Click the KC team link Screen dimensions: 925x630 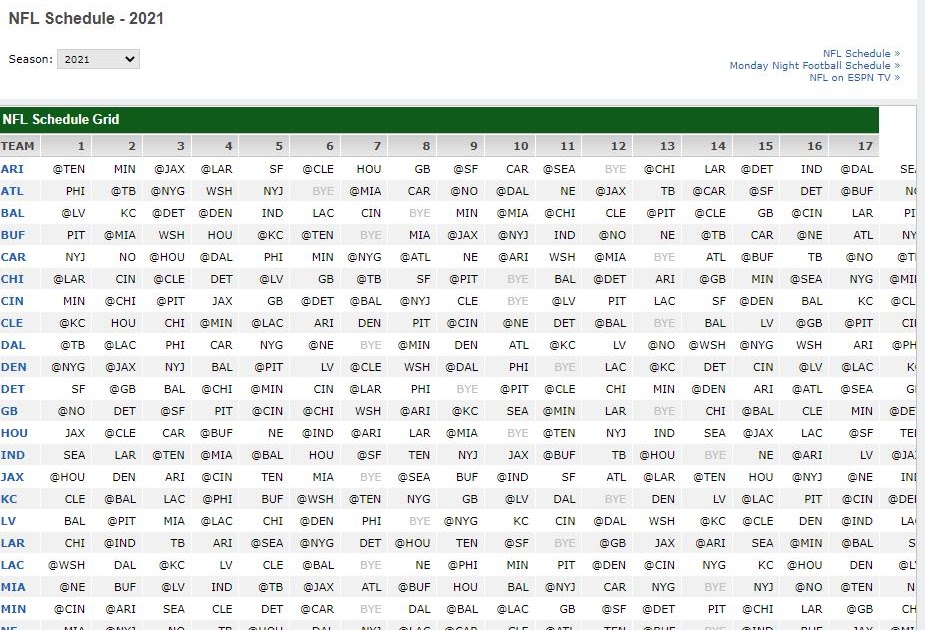point(11,499)
